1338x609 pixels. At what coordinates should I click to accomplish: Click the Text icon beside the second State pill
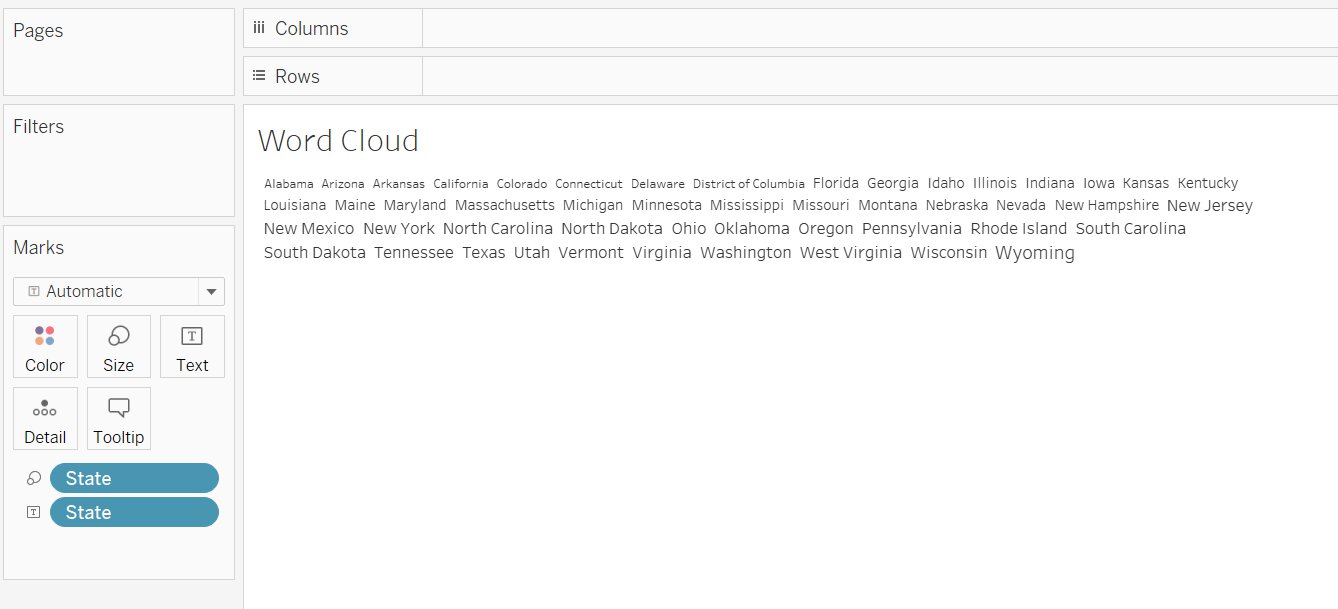click(34, 512)
